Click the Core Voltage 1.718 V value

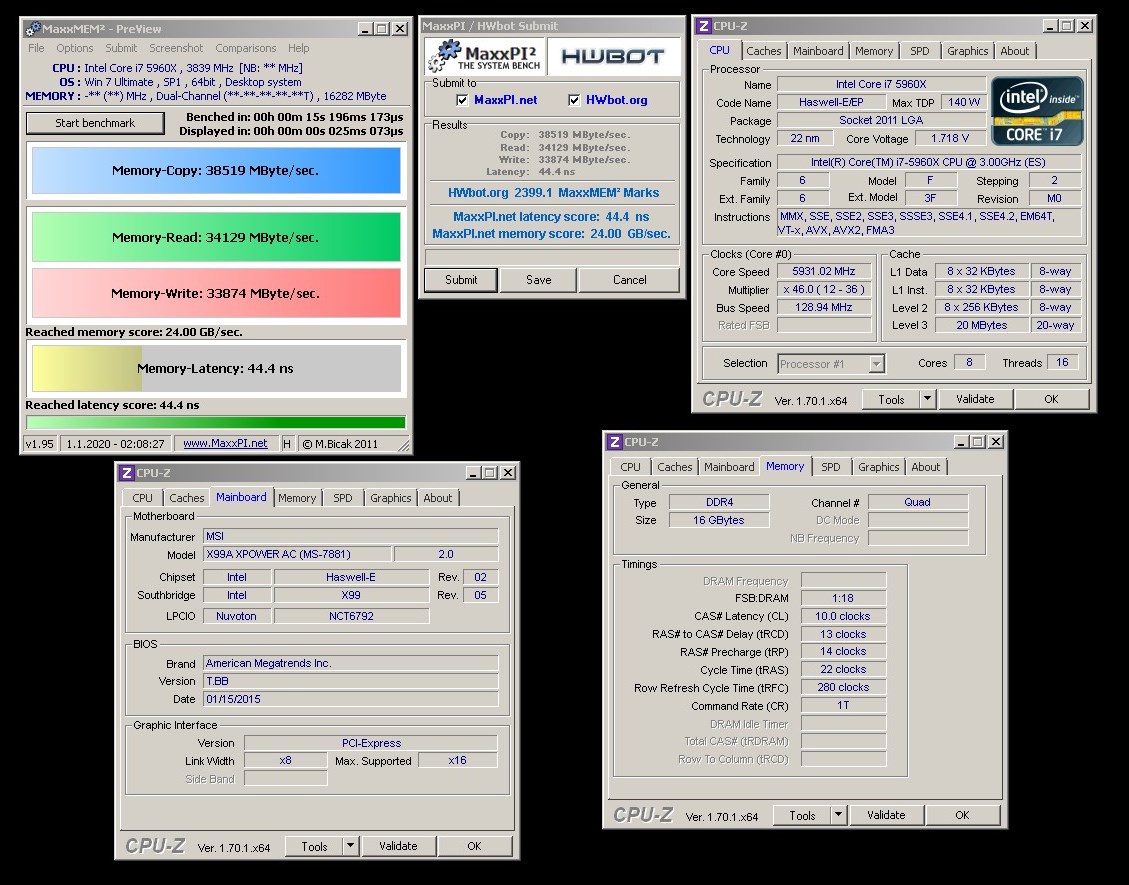tap(950, 138)
